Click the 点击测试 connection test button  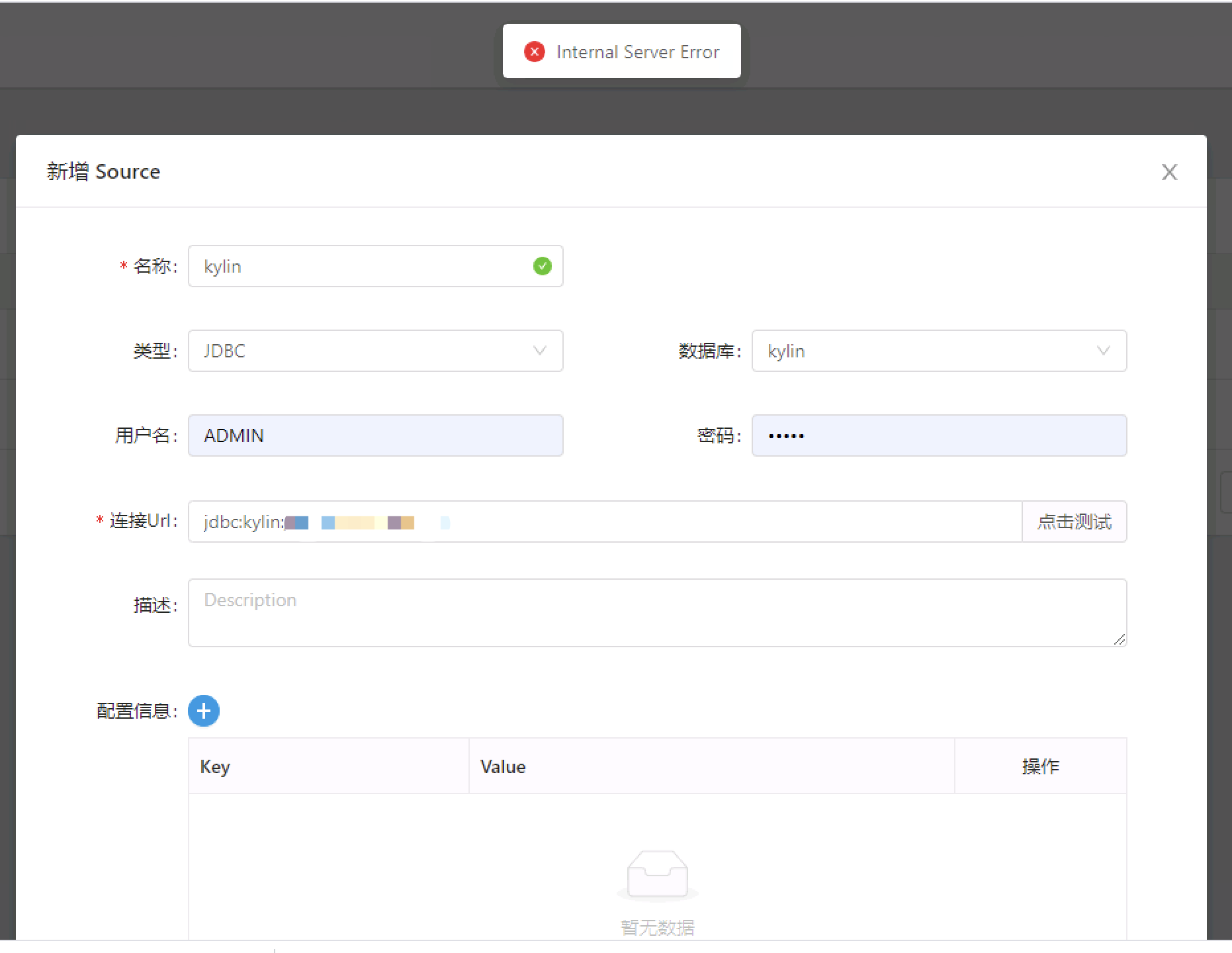tap(1074, 522)
